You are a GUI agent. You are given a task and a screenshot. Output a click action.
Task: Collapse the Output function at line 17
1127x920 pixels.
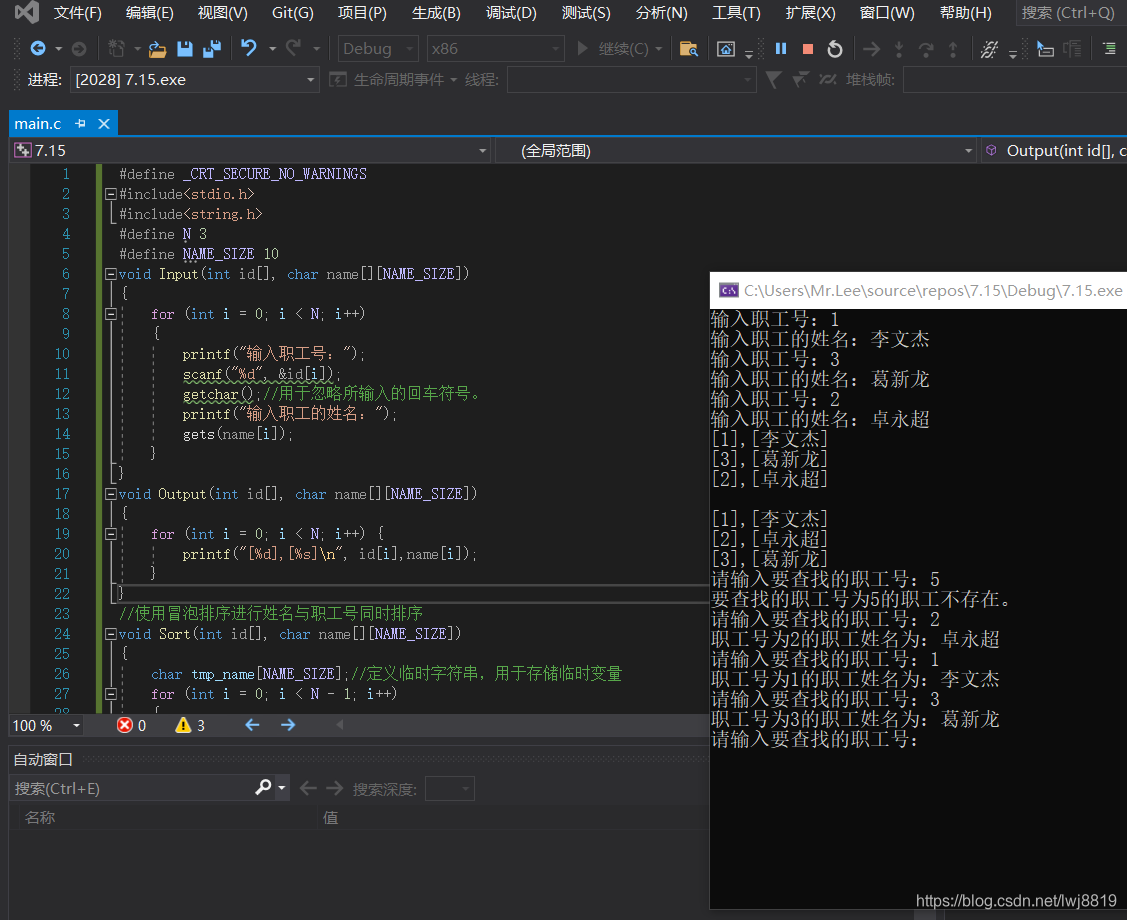pyautogui.click(x=111, y=494)
